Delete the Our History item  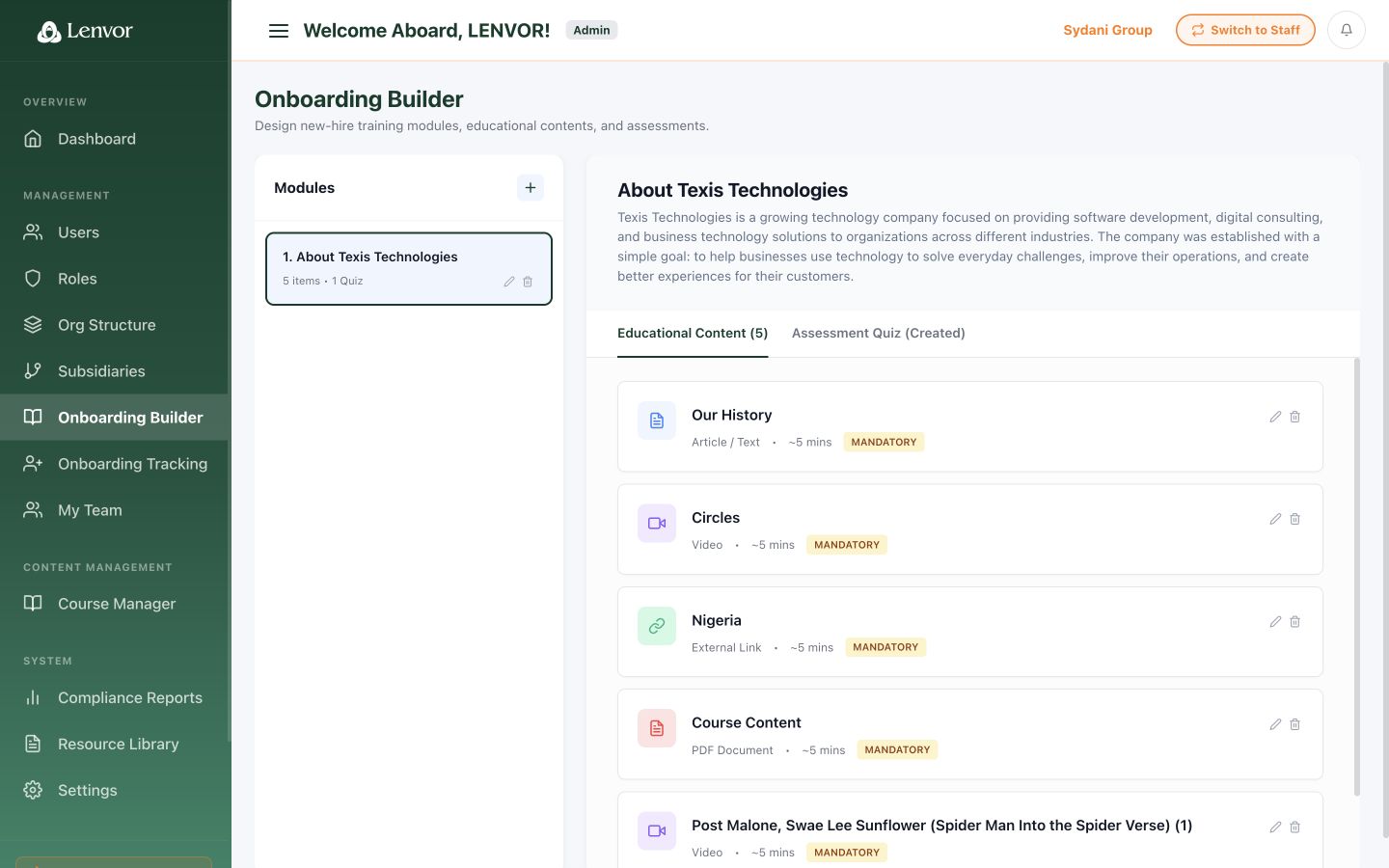[x=1295, y=417]
